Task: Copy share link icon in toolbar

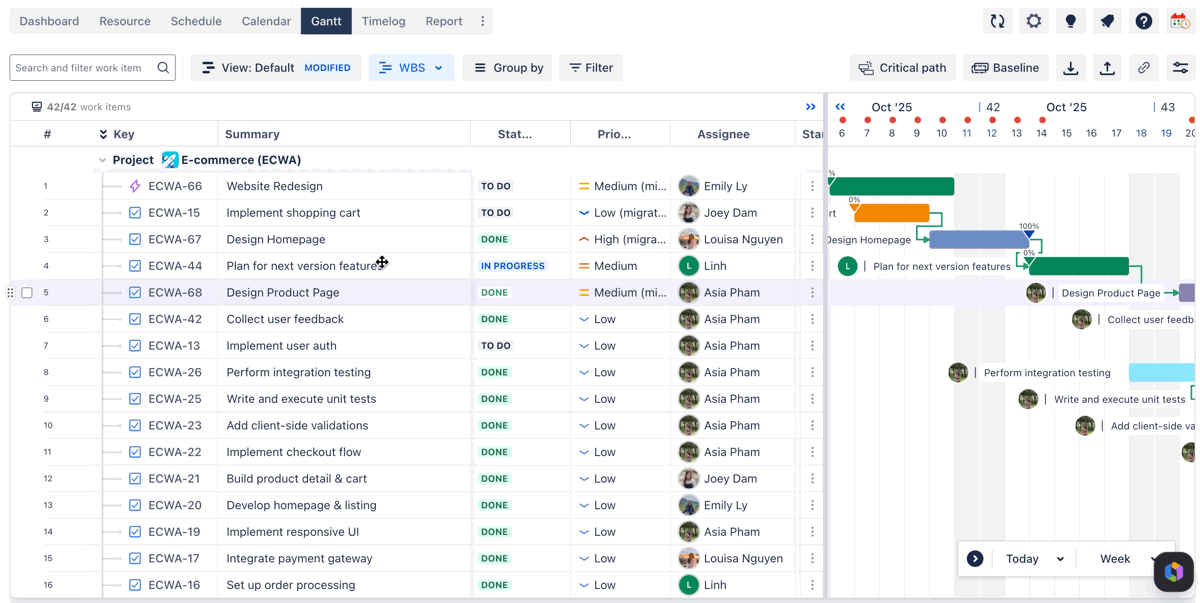Action: (x=1144, y=68)
